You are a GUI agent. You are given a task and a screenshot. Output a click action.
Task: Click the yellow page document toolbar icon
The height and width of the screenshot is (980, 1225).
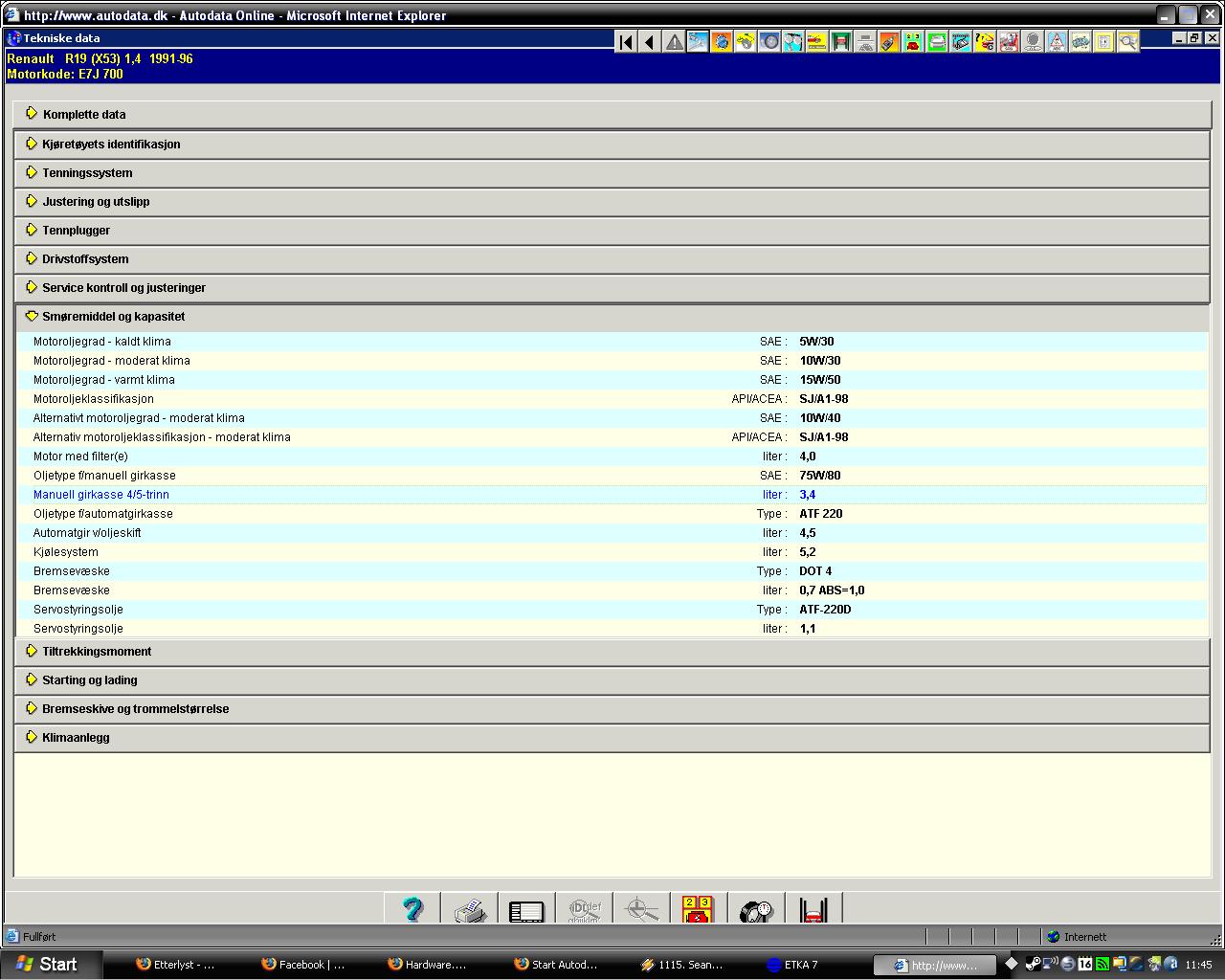click(1104, 41)
